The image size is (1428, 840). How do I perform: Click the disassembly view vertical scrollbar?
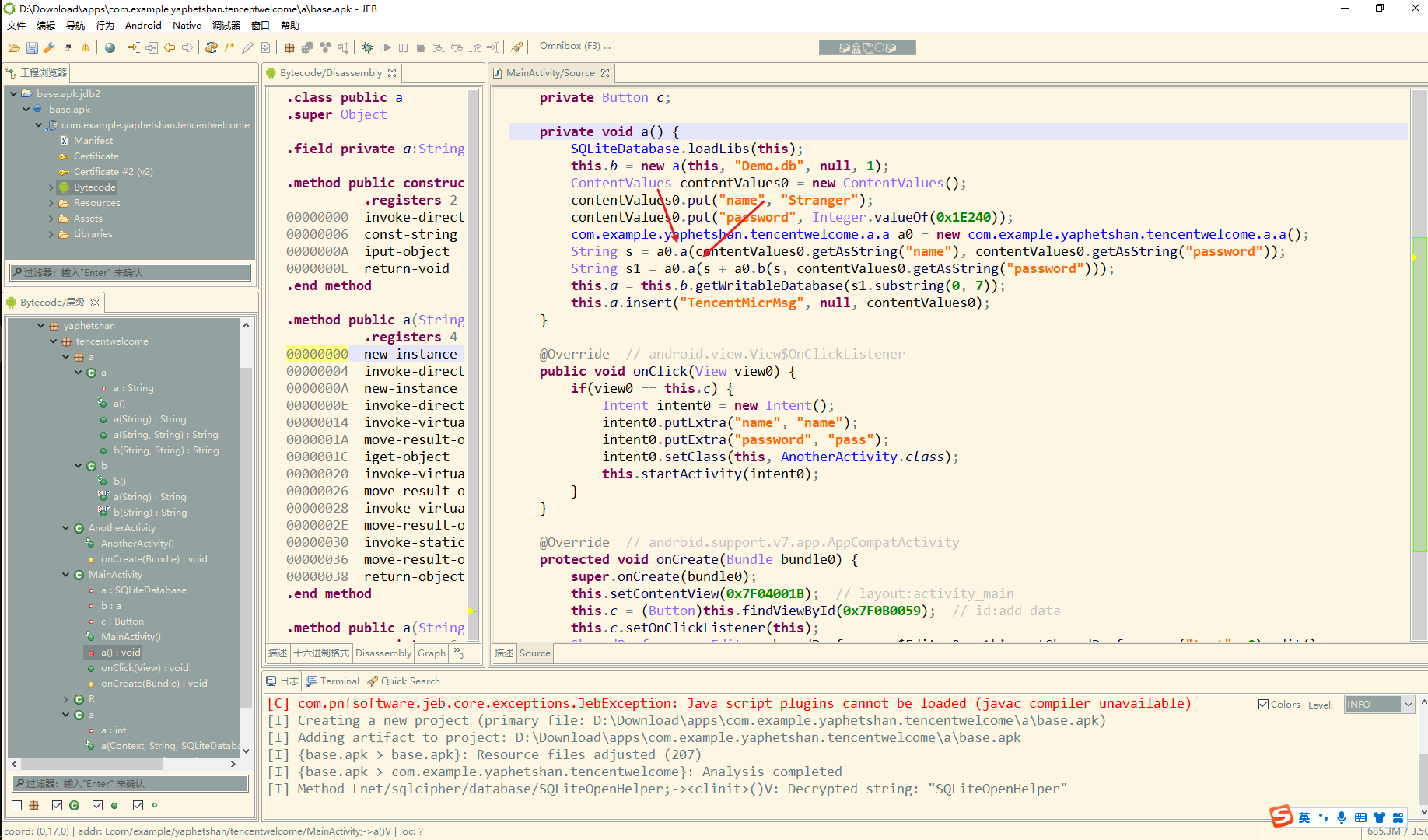tap(472, 366)
